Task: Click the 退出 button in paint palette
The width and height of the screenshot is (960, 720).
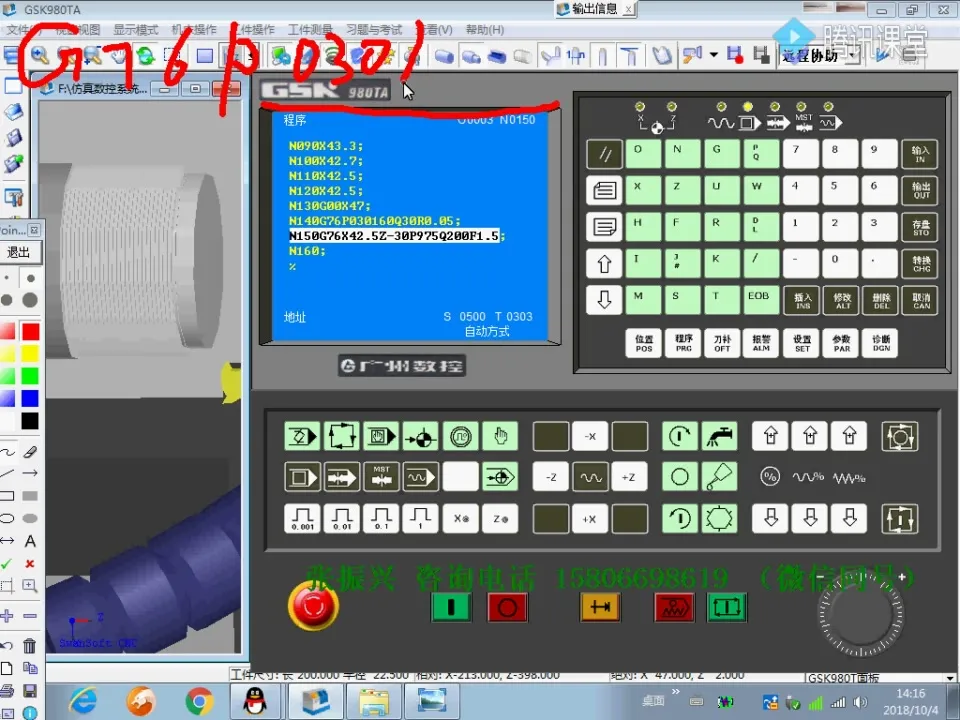Action: 19,252
